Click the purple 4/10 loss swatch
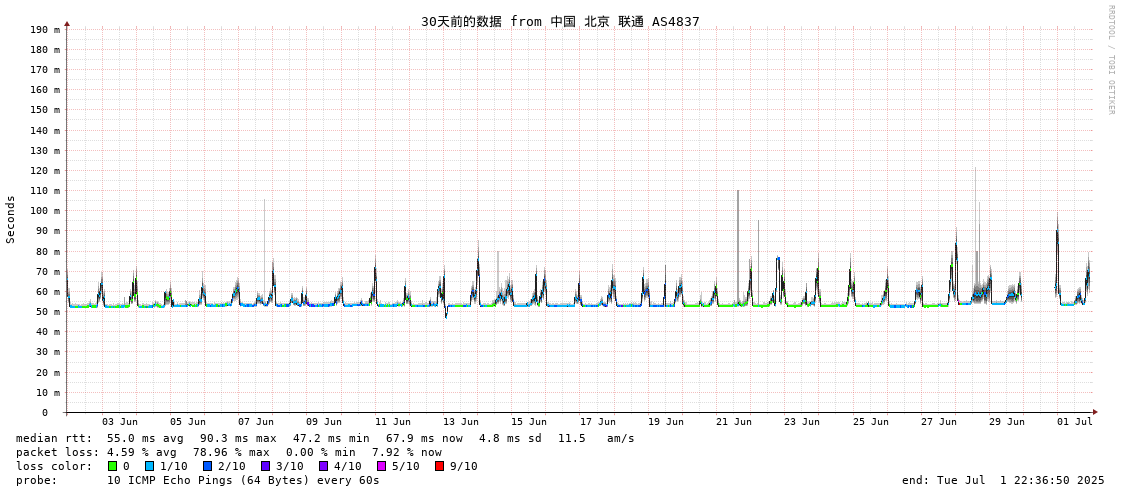Screen dimensions: 1121x494 coord(324,466)
